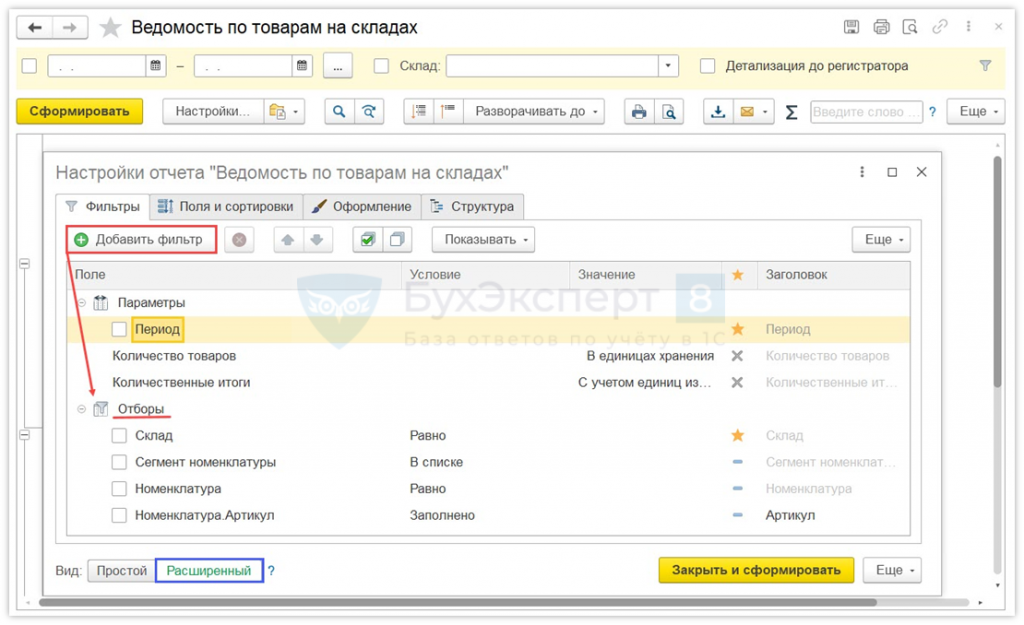Image resolution: width=1024 pixels, height=625 pixels.
Task: Switch to the Поля и сортировки tab
Action: point(227,206)
